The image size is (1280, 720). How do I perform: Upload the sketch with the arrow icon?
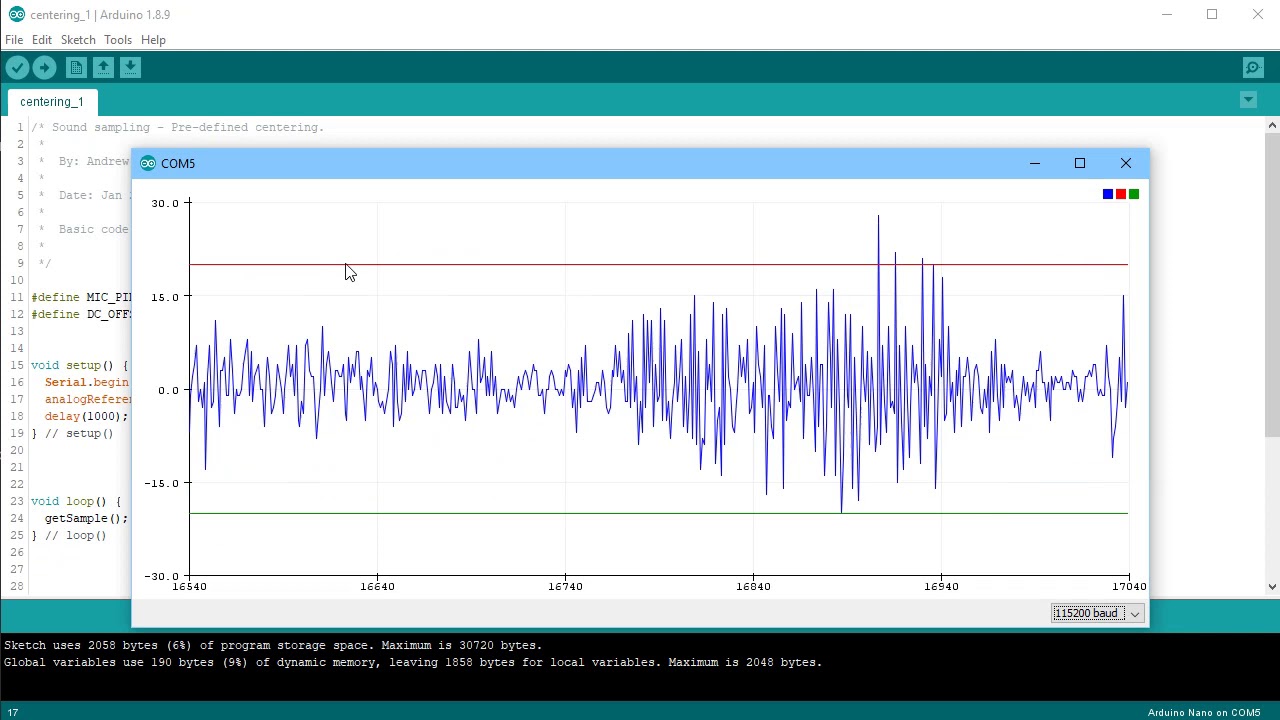(44, 67)
